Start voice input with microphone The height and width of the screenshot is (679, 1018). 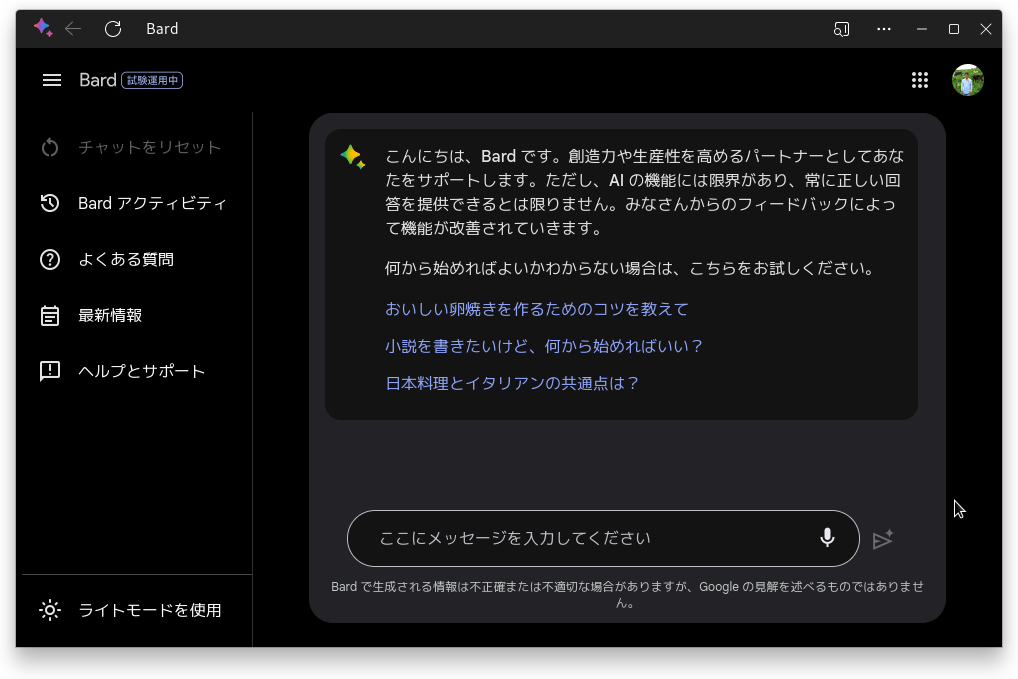[x=827, y=537]
